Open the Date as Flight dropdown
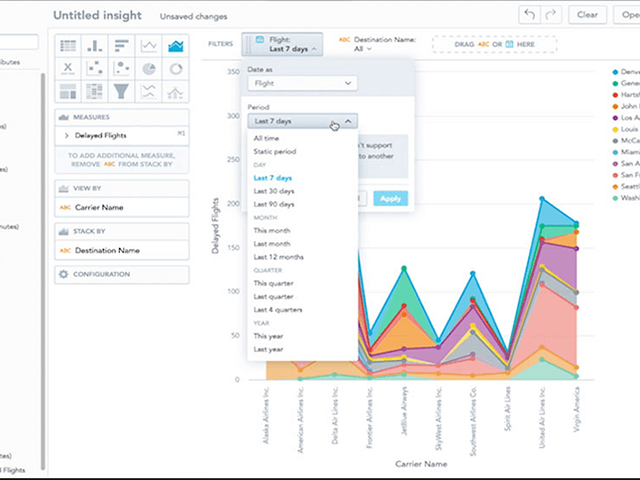 click(x=301, y=84)
